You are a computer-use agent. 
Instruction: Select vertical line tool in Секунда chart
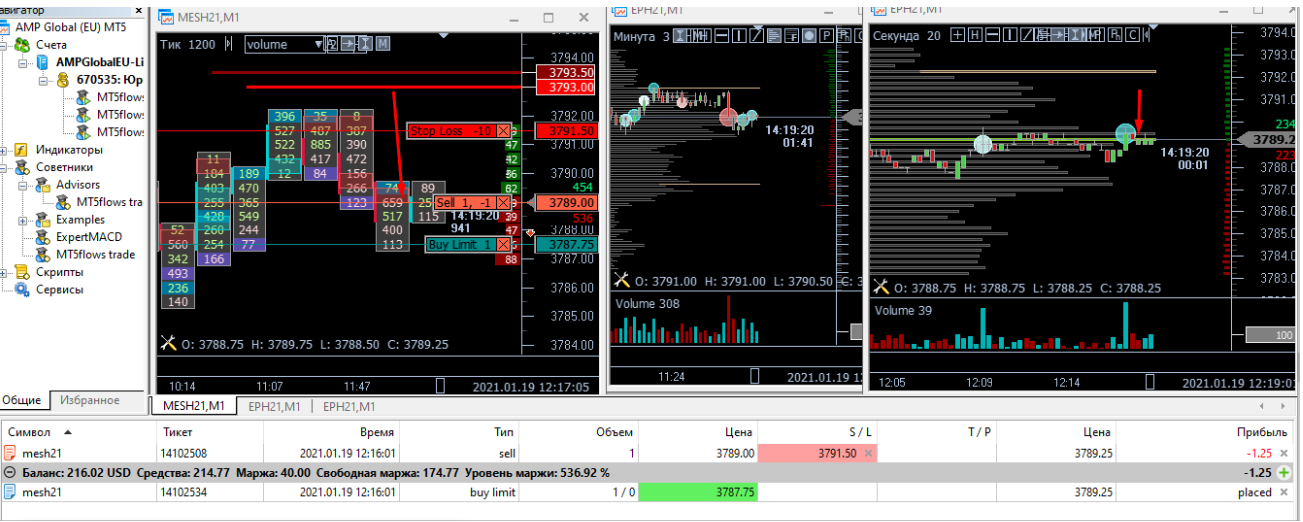pyautogui.click(x=1009, y=35)
